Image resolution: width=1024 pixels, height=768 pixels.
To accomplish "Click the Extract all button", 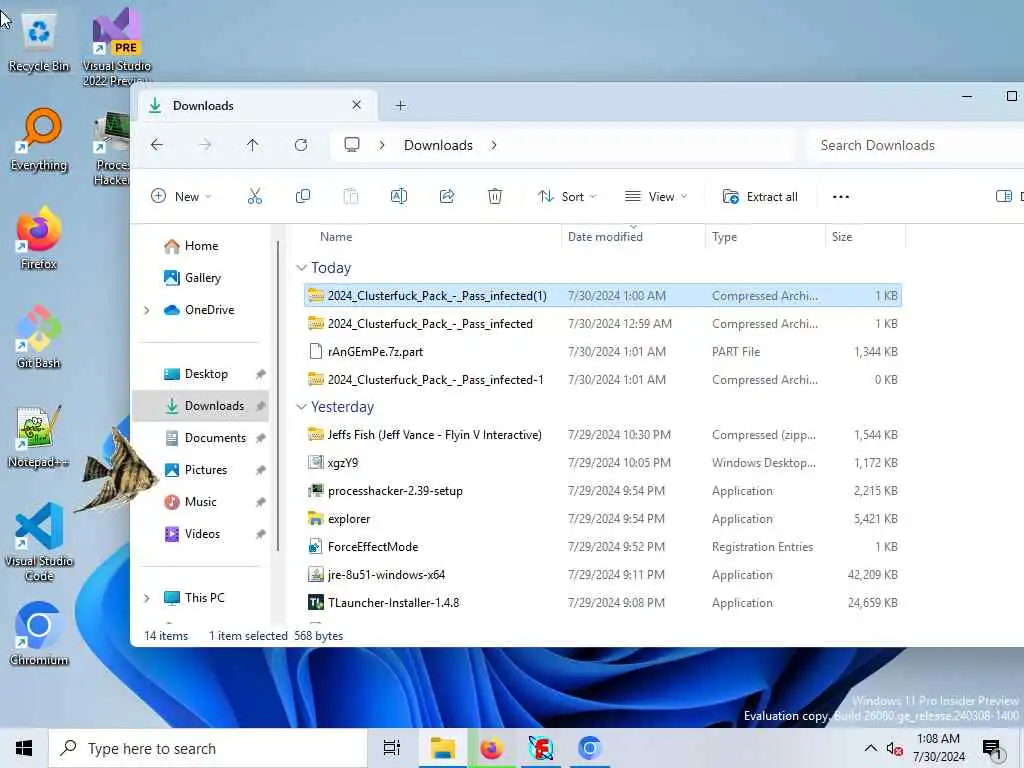I will point(760,197).
